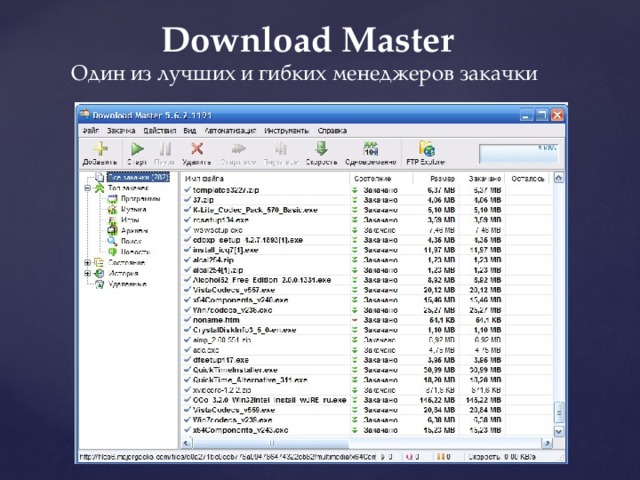Click the URL in the status bar
640x480 pixels.
[x=227, y=457]
